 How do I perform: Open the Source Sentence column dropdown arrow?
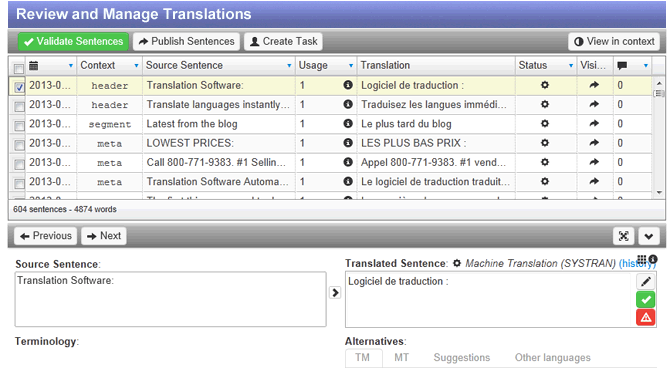pyautogui.click(x=289, y=66)
